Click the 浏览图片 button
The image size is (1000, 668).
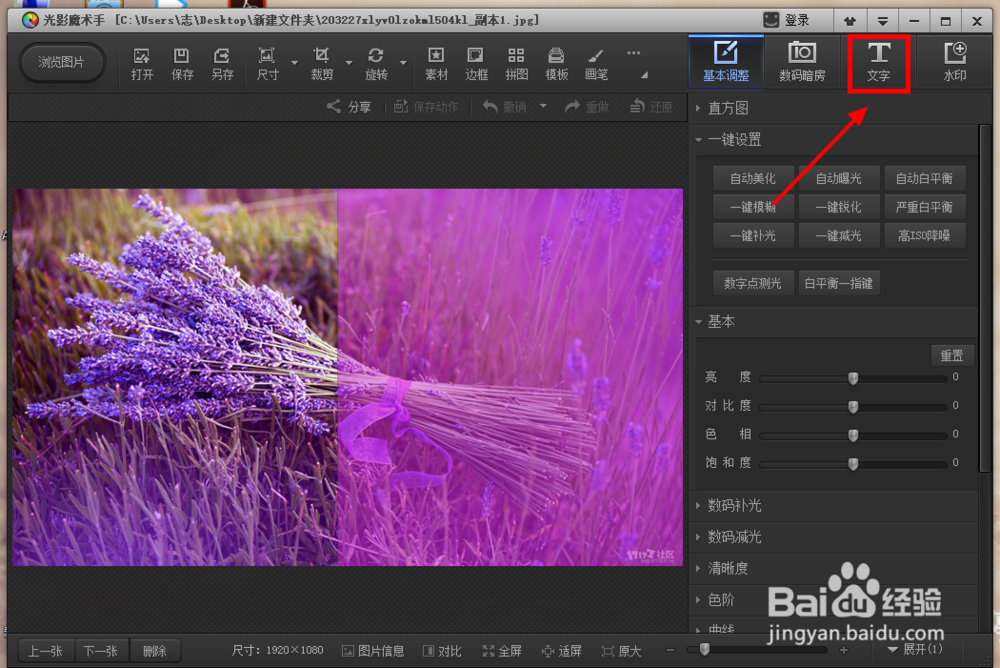[61, 62]
